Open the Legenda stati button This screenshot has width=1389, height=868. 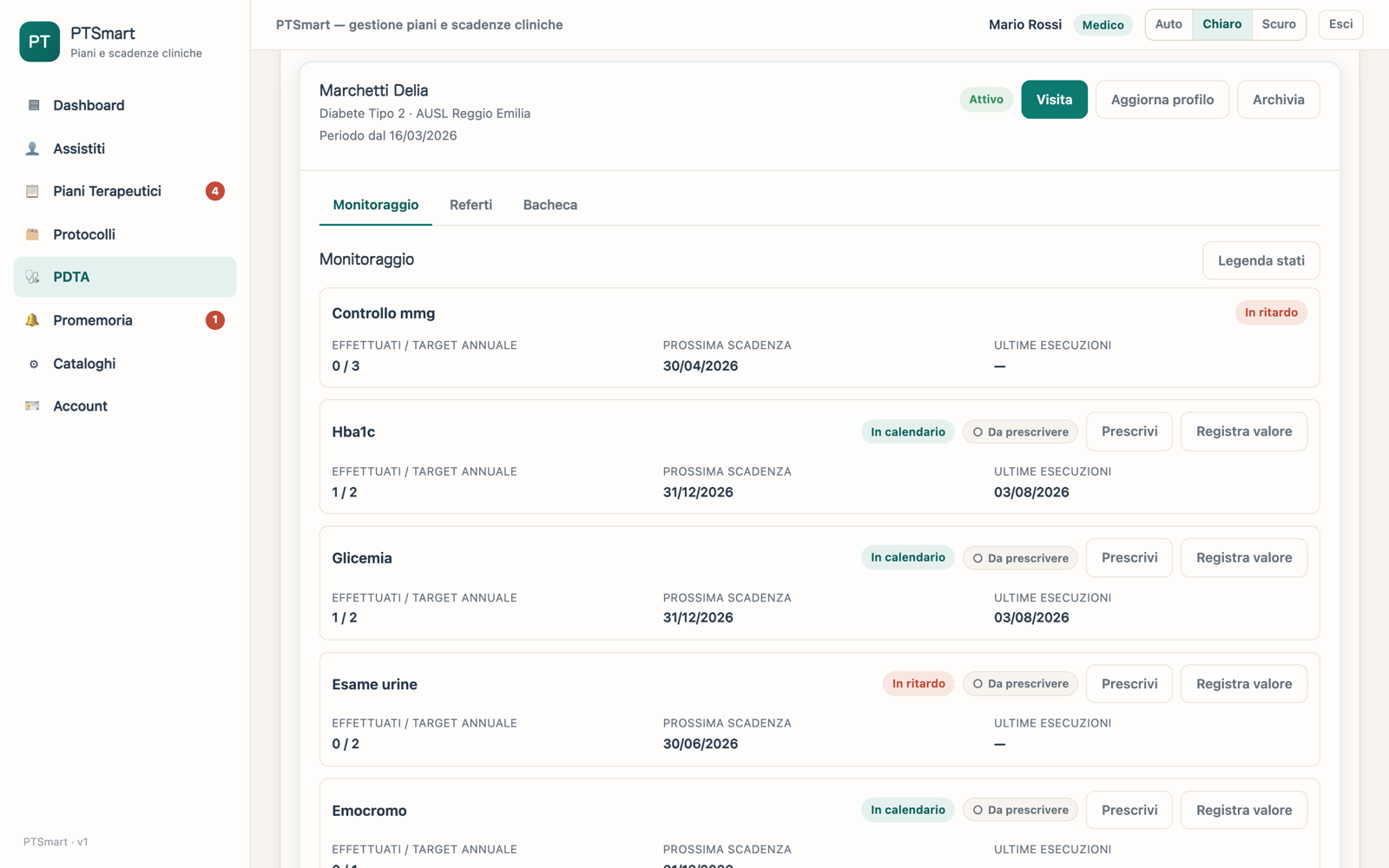1261,260
